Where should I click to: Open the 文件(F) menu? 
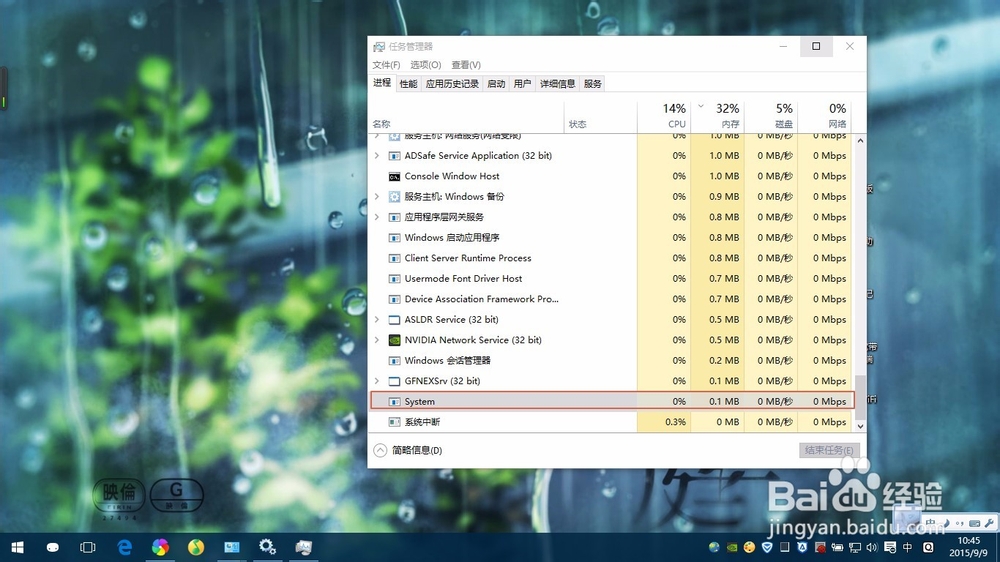(x=386, y=65)
